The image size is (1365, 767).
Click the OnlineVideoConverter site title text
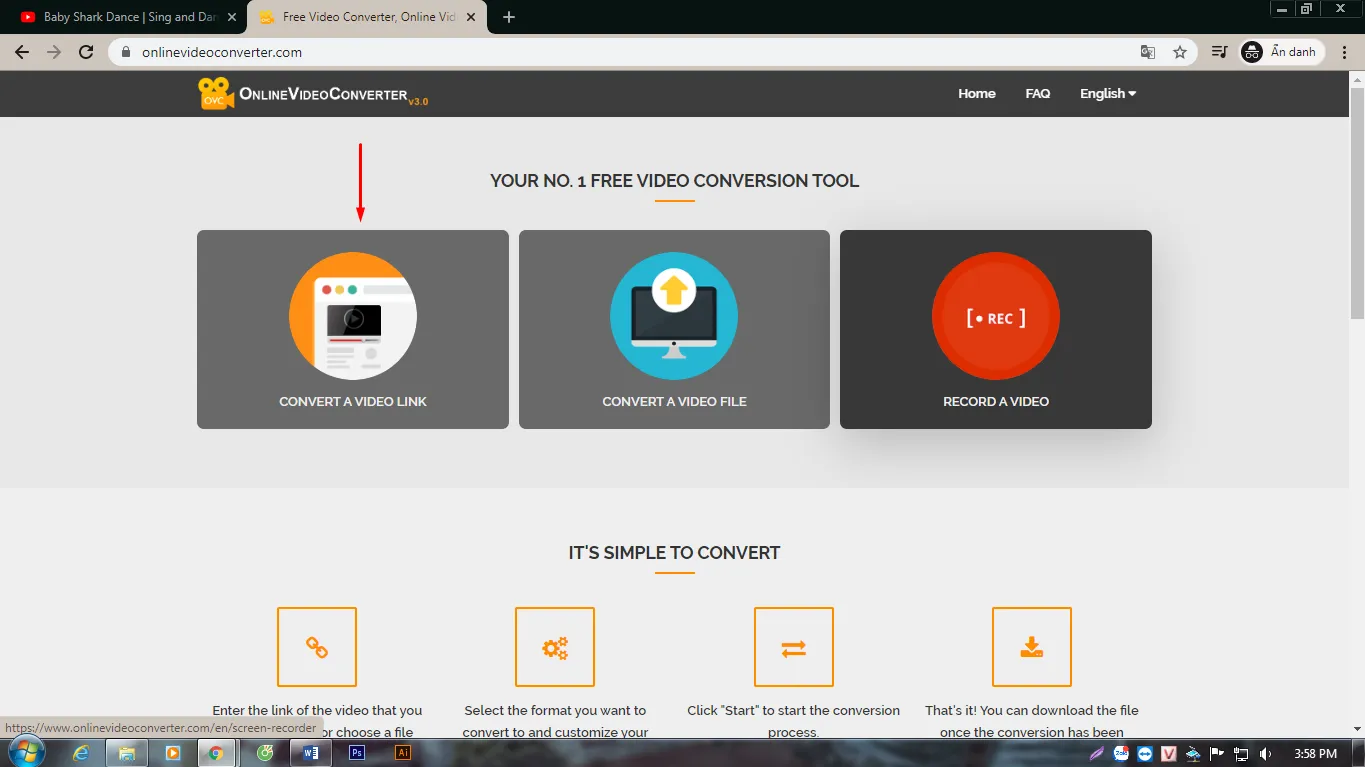[323, 95]
